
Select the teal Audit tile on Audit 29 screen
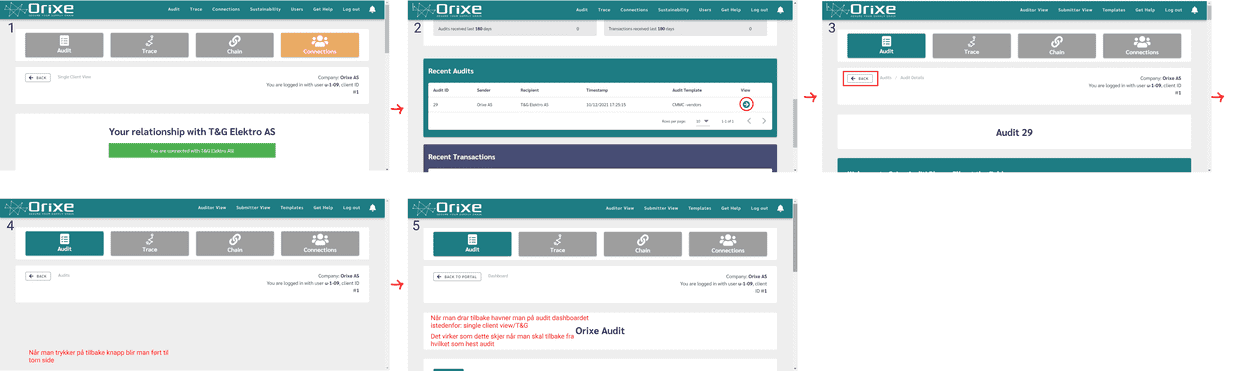coord(886,46)
